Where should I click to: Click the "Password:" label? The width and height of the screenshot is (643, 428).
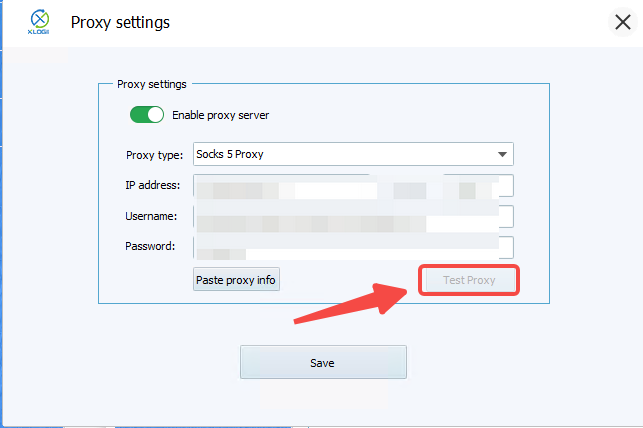pyautogui.click(x=151, y=246)
